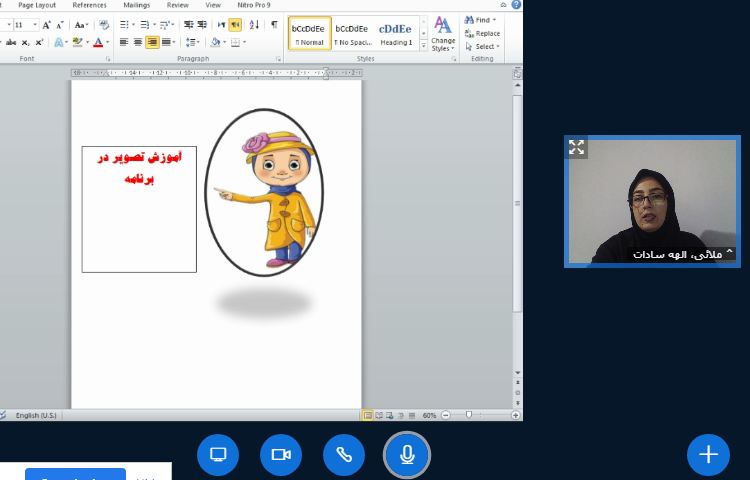The height and width of the screenshot is (480, 750).
Task: Open the Select dropdown
Action: [x=483, y=46]
